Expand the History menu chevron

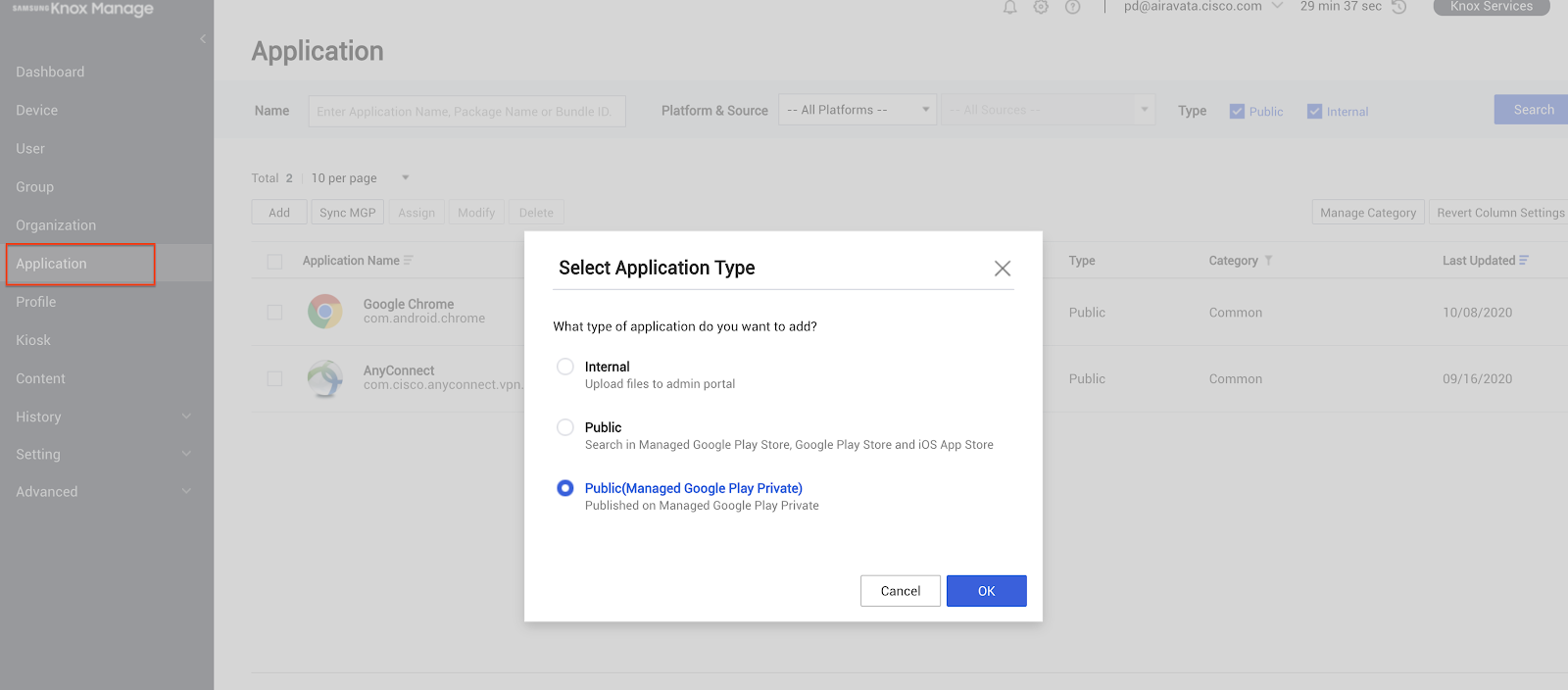pyautogui.click(x=186, y=417)
